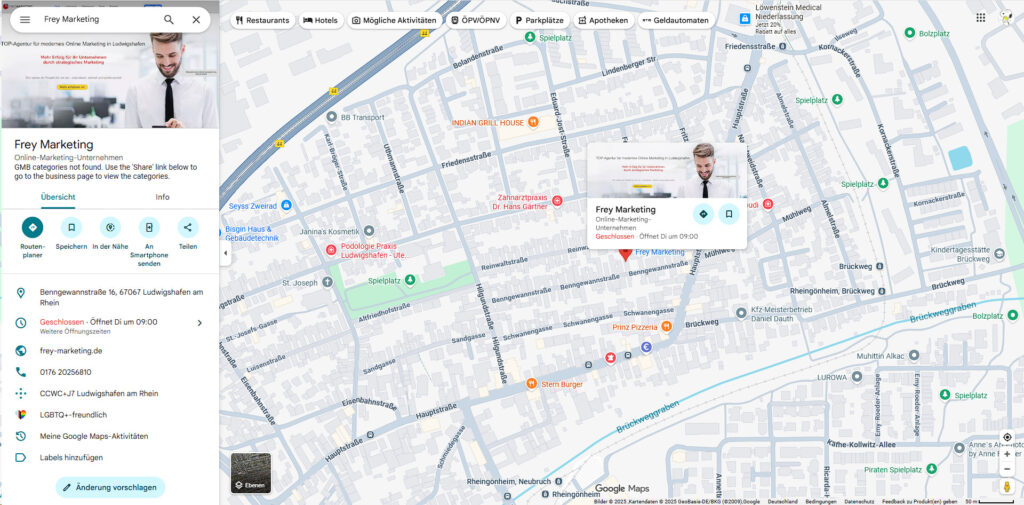1024x505 pixels.
Task: Search nearby with In der Nähe
Action: (x=110, y=227)
